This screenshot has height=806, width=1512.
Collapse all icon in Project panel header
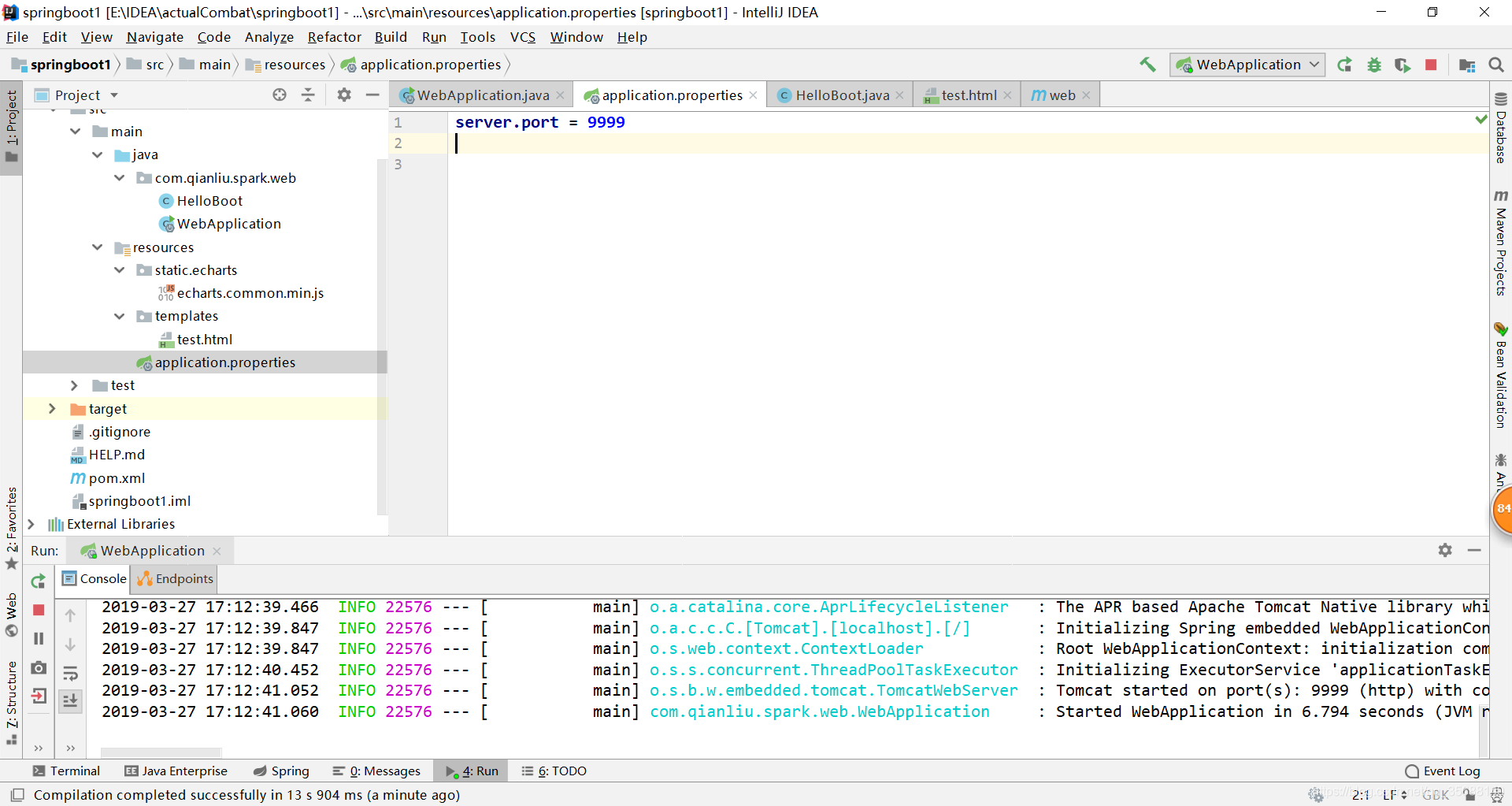[x=308, y=95]
